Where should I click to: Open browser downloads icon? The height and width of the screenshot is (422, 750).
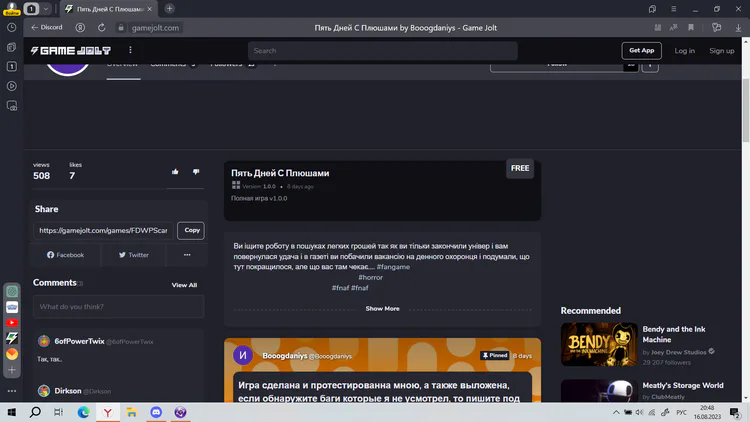pos(738,28)
